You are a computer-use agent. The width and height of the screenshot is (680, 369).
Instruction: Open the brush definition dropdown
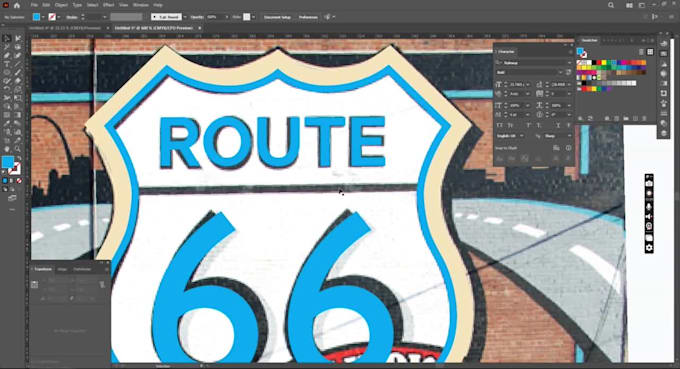185,17
